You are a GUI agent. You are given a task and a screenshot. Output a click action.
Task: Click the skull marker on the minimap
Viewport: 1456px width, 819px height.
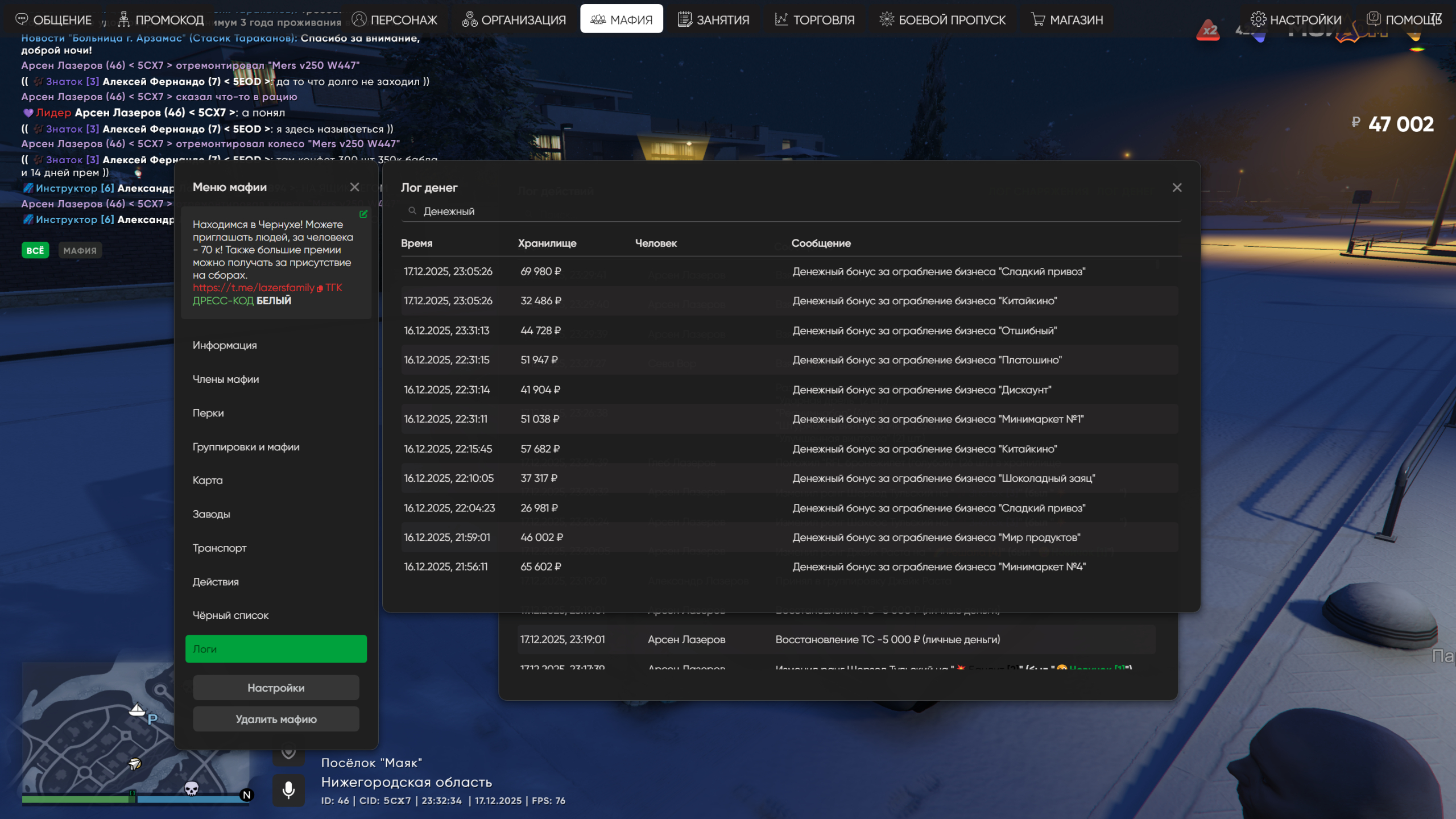click(x=192, y=788)
